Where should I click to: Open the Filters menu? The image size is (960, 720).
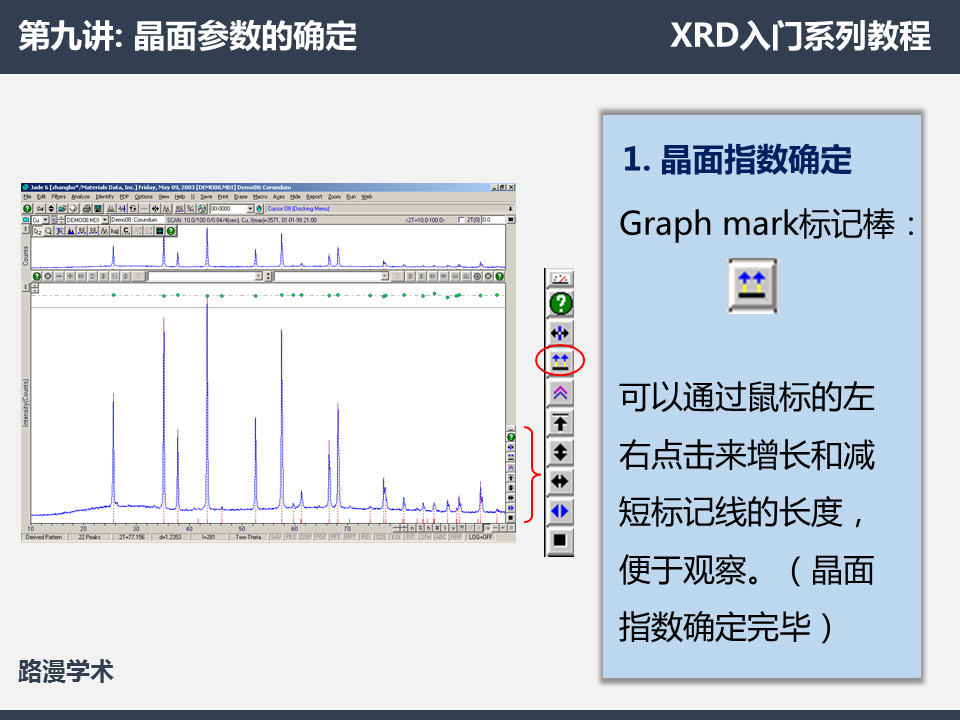coord(58,197)
